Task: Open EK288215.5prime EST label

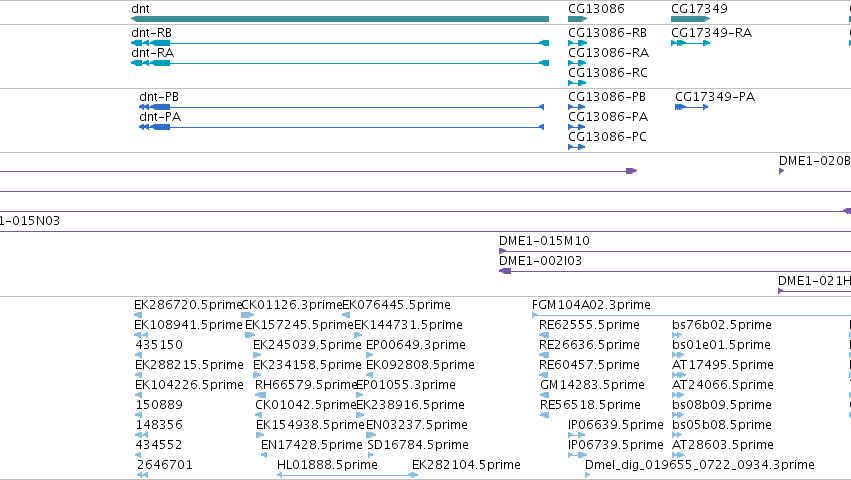Action: [x=189, y=365]
